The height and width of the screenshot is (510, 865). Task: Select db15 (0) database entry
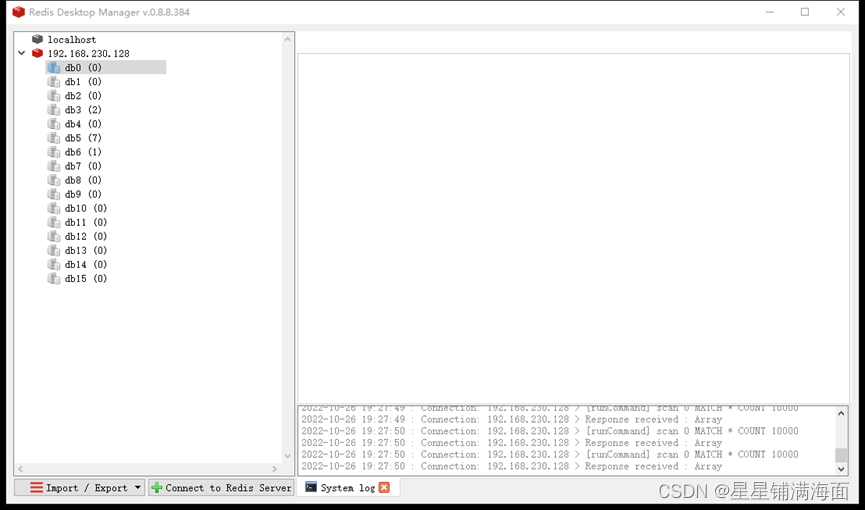(x=86, y=279)
